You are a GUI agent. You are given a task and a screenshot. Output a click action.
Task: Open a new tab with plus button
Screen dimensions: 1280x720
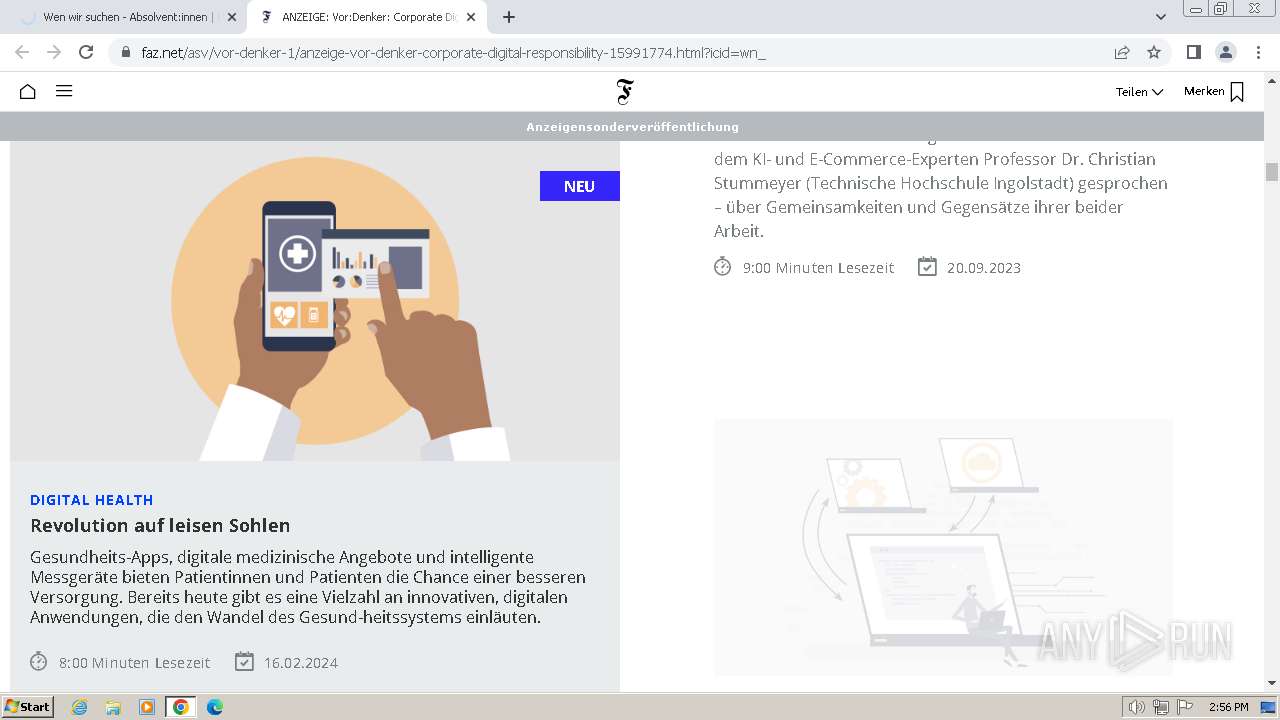click(509, 17)
